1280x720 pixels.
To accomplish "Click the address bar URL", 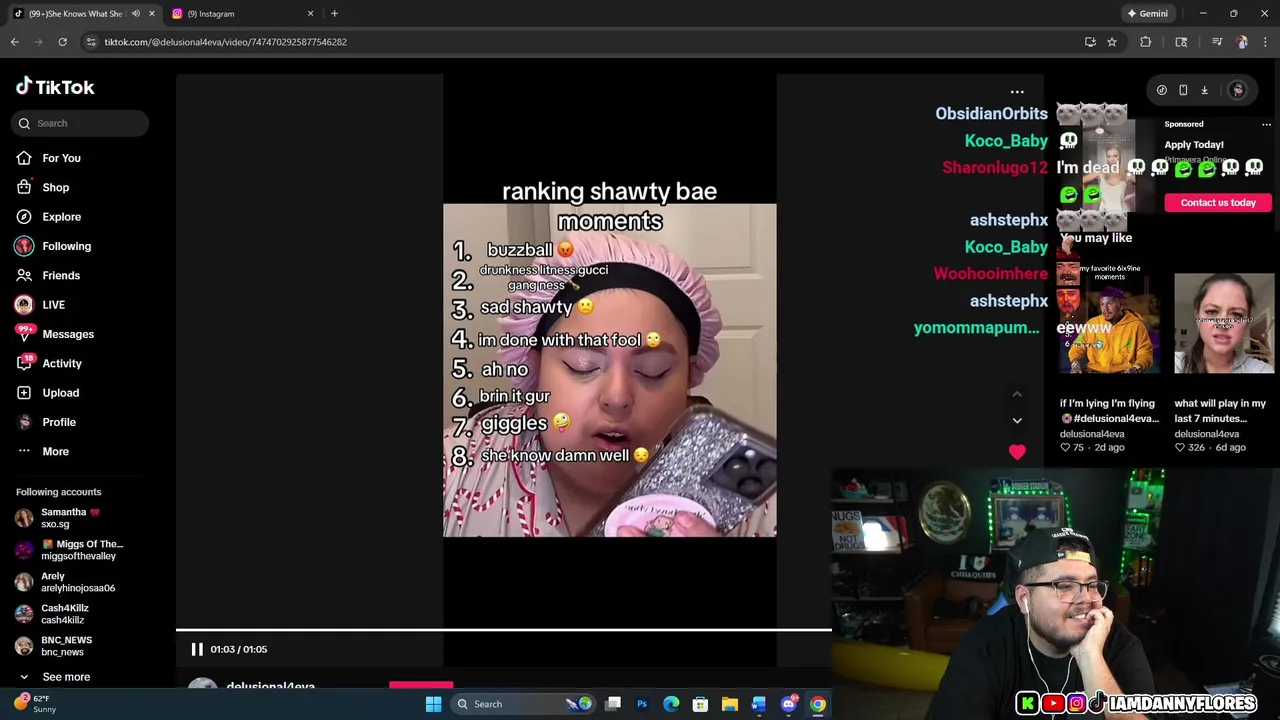I will point(226,42).
